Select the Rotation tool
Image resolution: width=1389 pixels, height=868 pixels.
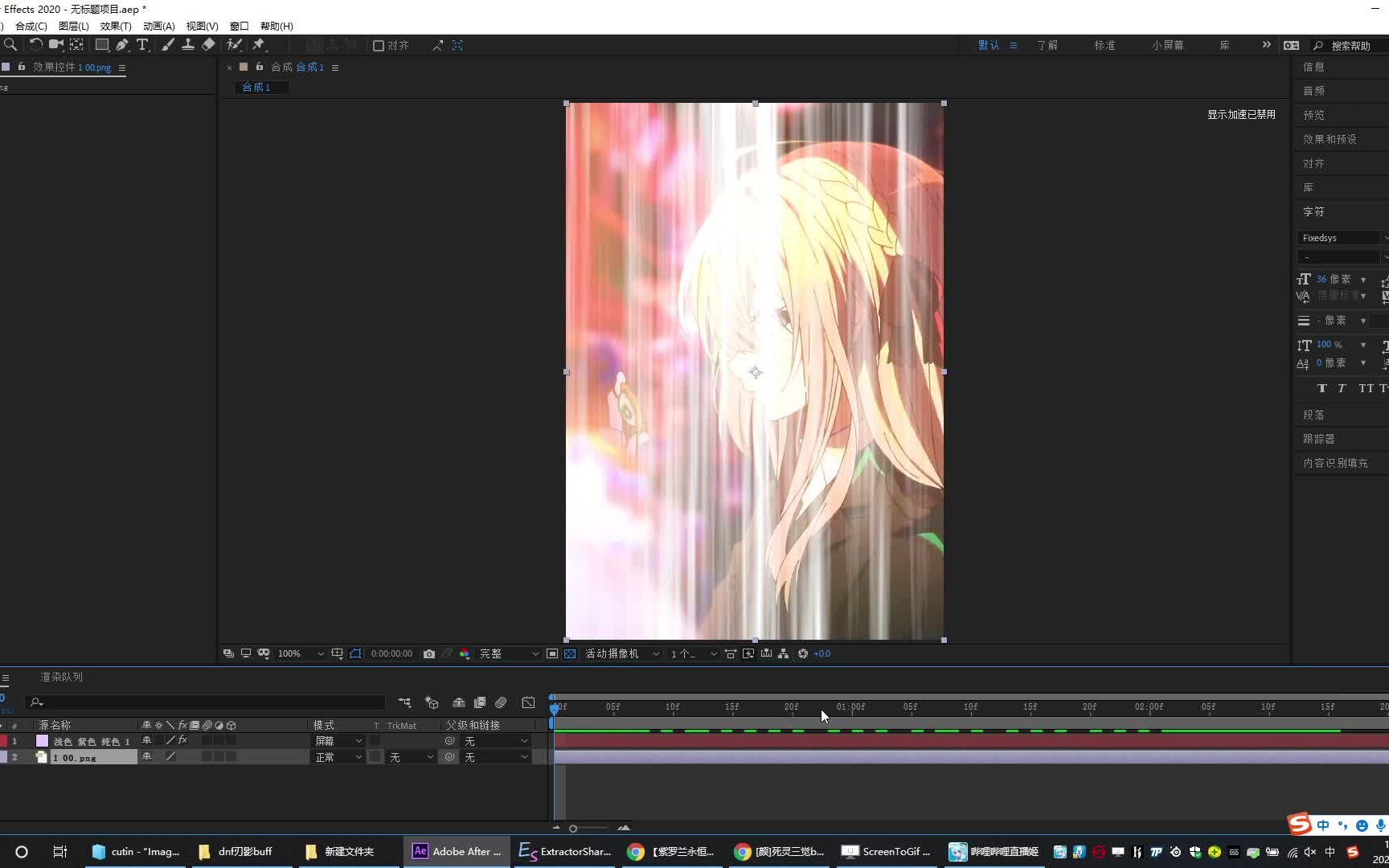pyautogui.click(x=35, y=45)
